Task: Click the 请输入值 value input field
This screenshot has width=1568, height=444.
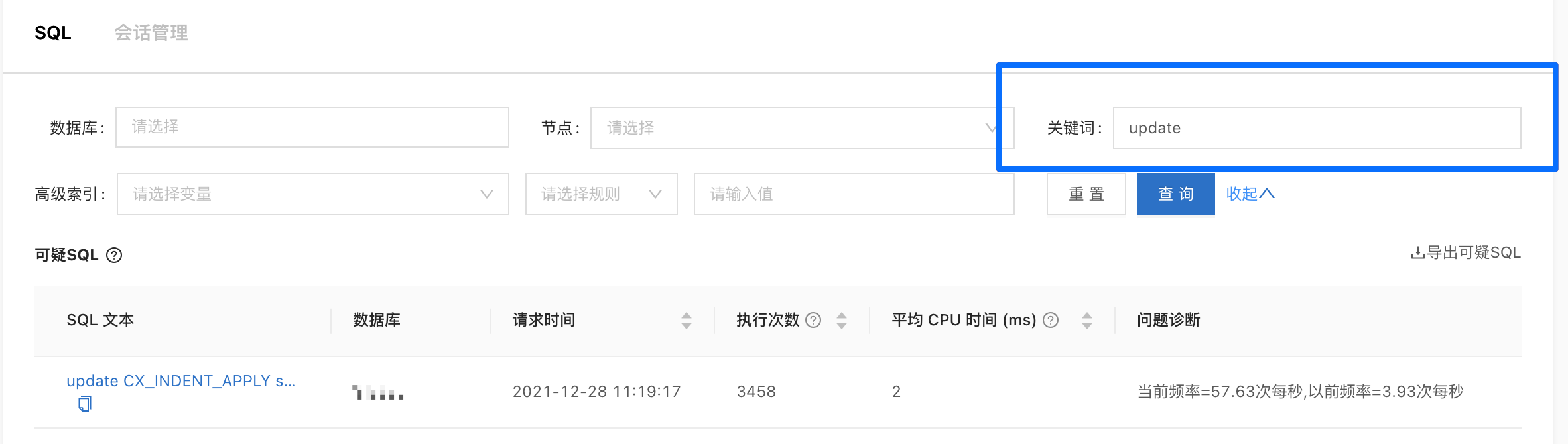Action: pos(854,194)
